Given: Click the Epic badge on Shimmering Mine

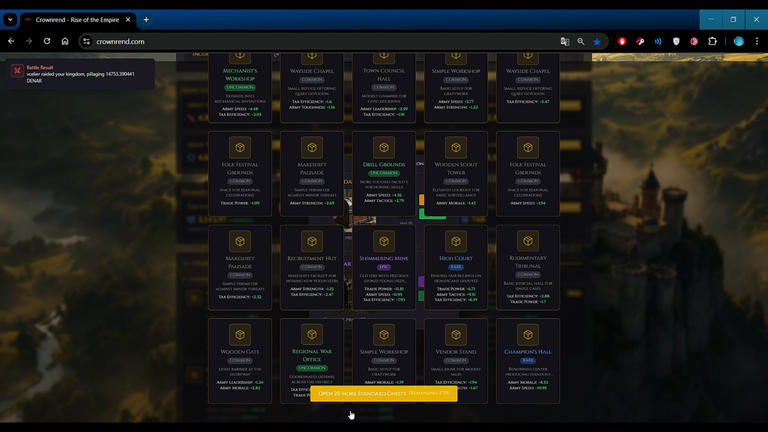Looking at the screenshot, I should 384,267.
